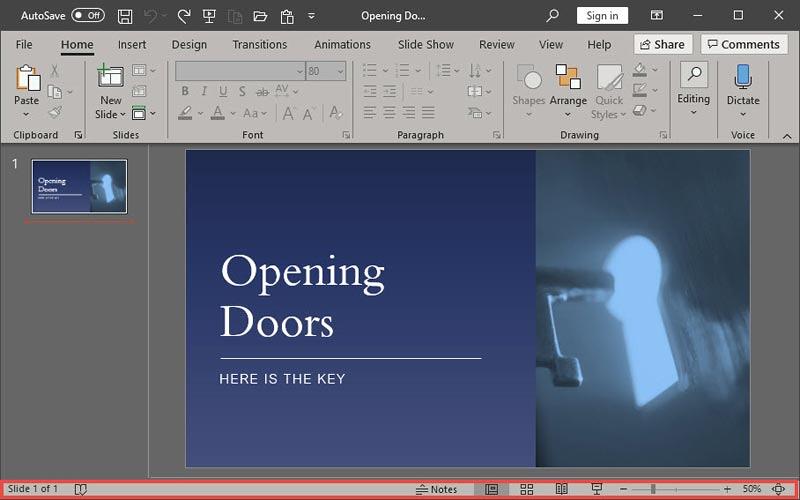800x500 pixels.
Task: Switch to Slide Sorter view icon
Action: tap(527, 489)
